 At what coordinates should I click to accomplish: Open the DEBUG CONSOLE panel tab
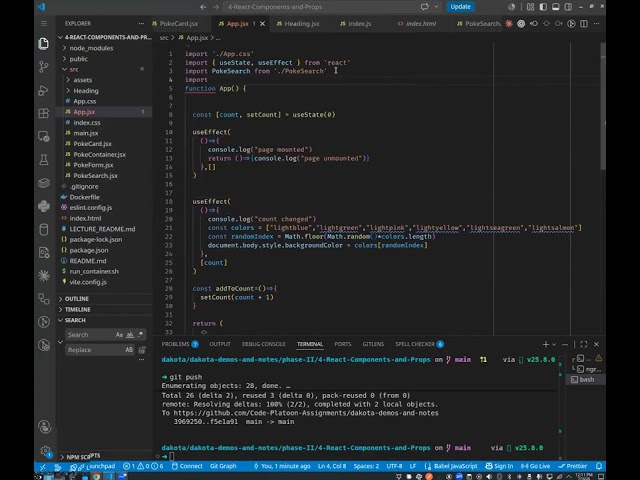point(264,344)
